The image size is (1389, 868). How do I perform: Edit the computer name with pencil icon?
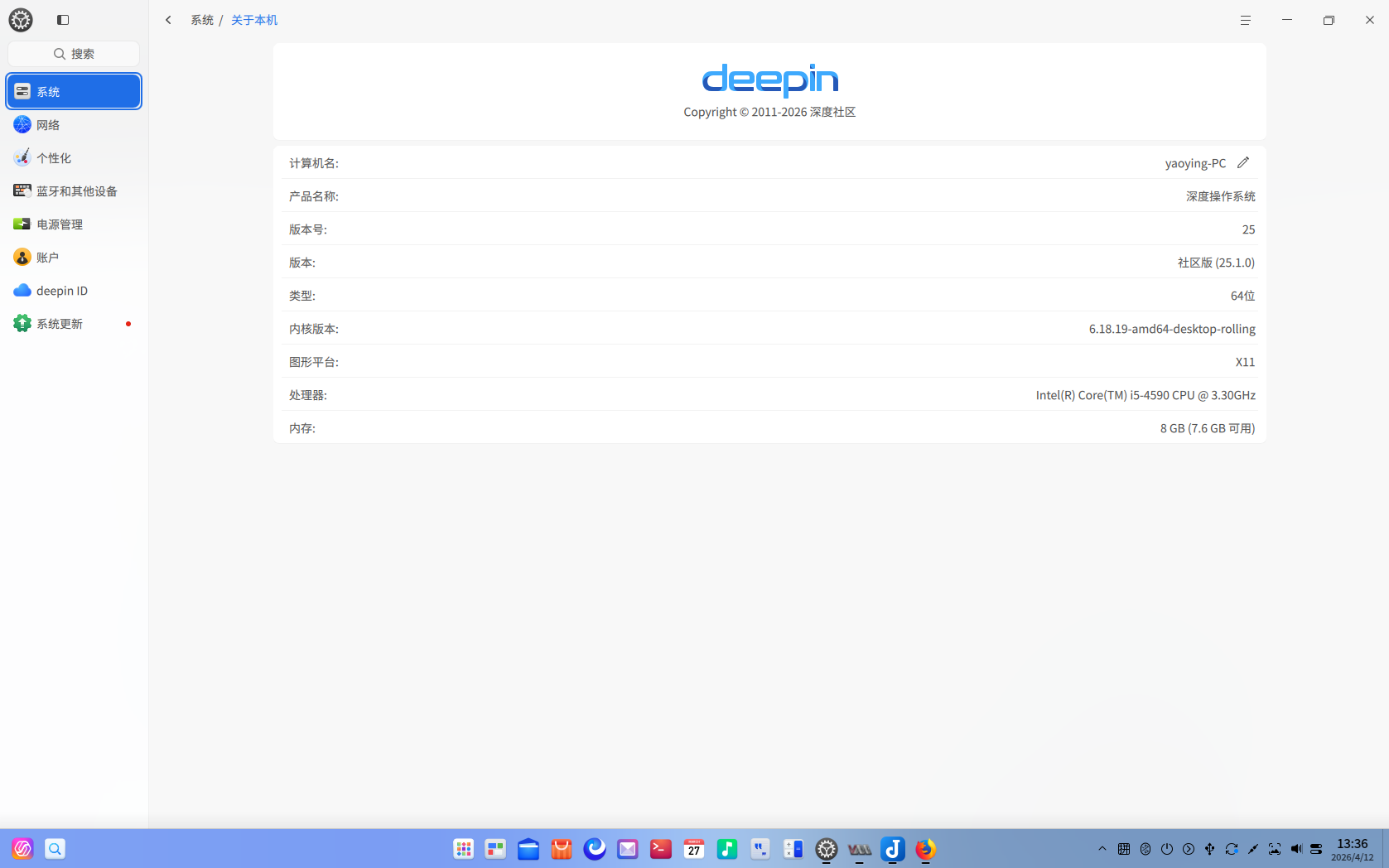1242,163
